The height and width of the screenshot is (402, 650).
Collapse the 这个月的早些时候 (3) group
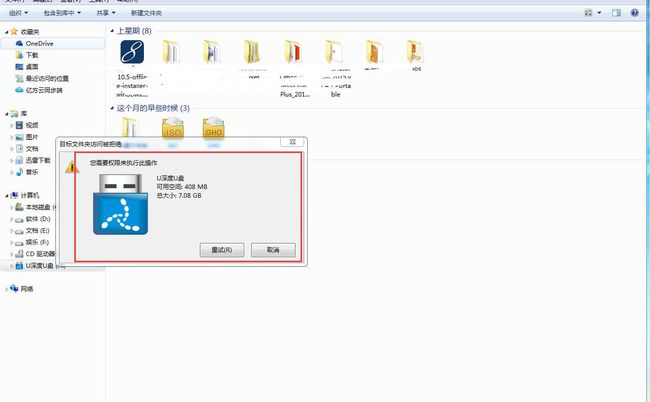point(112,108)
